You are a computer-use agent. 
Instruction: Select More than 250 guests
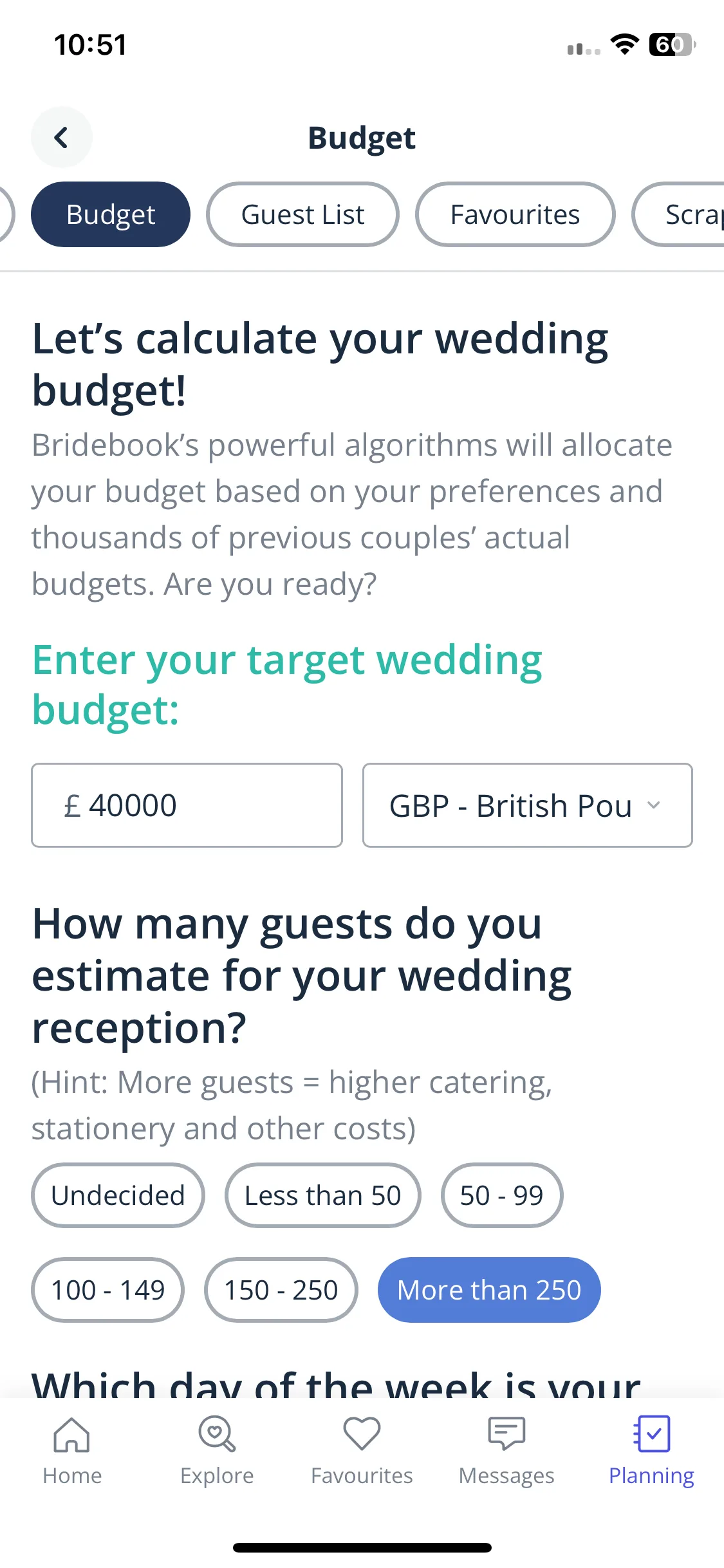(489, 1290)
